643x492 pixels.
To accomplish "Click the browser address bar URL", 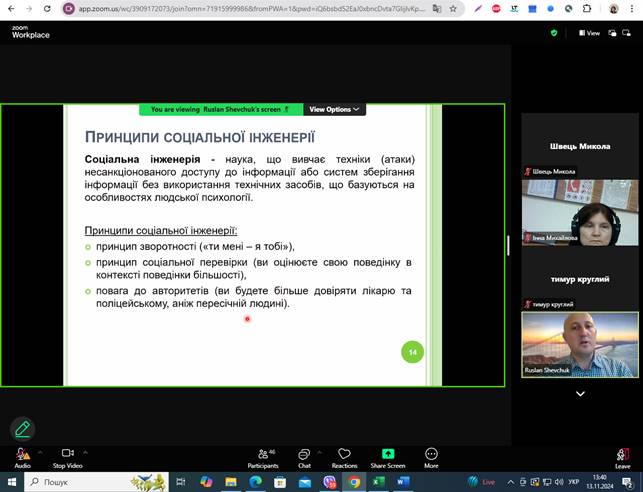I will 250,8.
